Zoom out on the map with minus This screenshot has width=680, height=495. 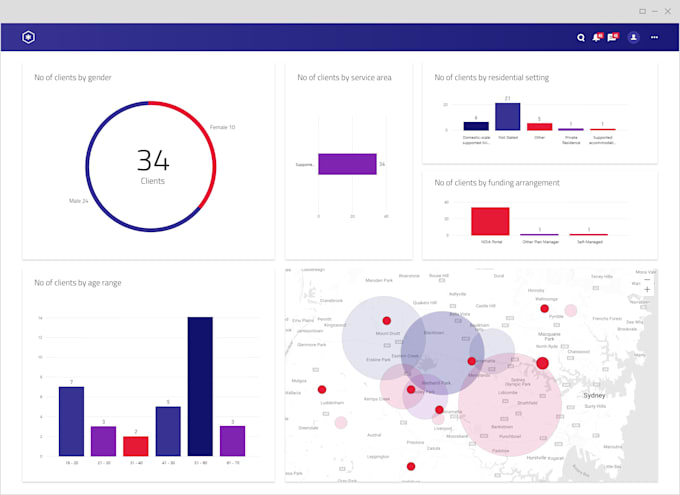click(x=647, y=280)
